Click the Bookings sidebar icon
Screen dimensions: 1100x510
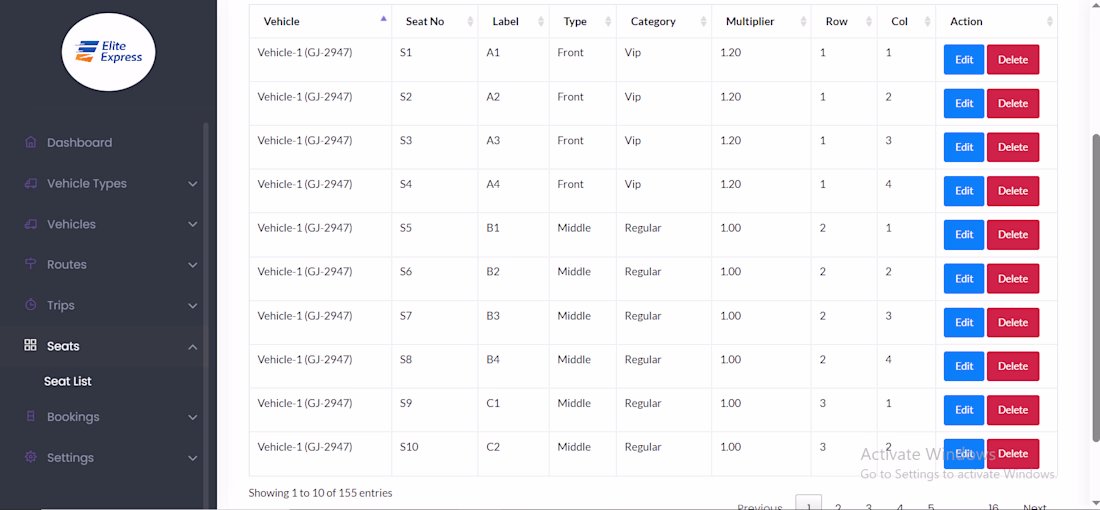point(30,417)
